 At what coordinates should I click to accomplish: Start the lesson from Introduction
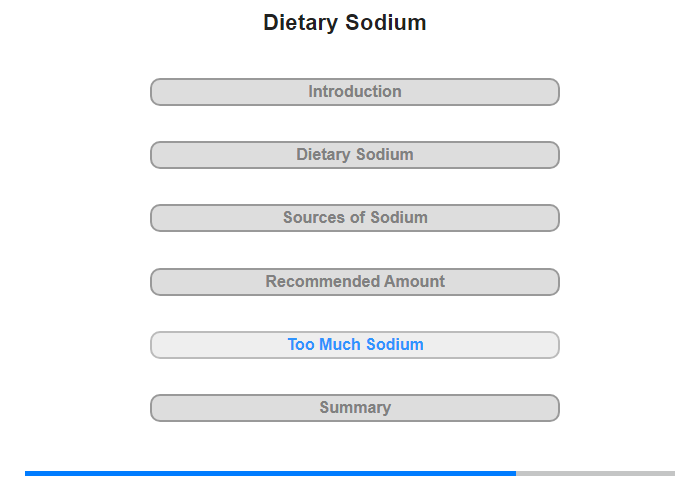point(355,92)
